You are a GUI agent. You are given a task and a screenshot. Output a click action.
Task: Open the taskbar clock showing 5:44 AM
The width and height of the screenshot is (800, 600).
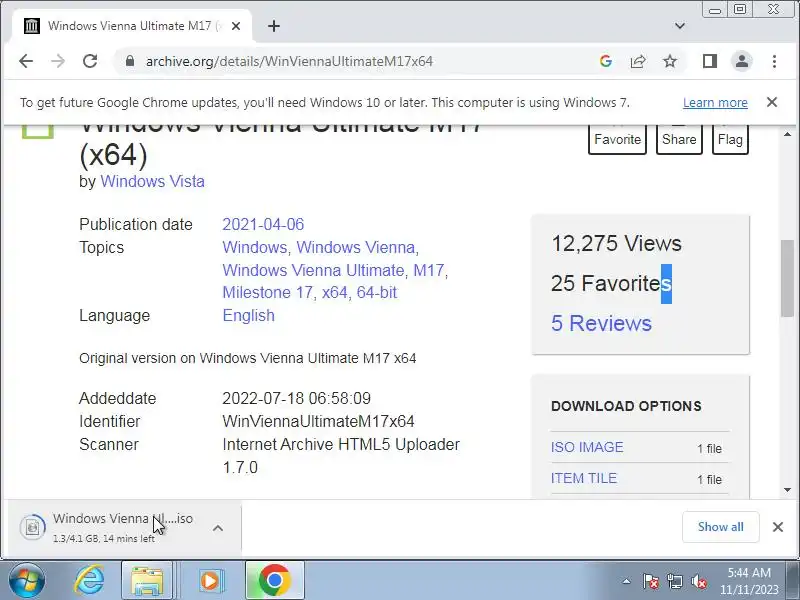point(749,581)
